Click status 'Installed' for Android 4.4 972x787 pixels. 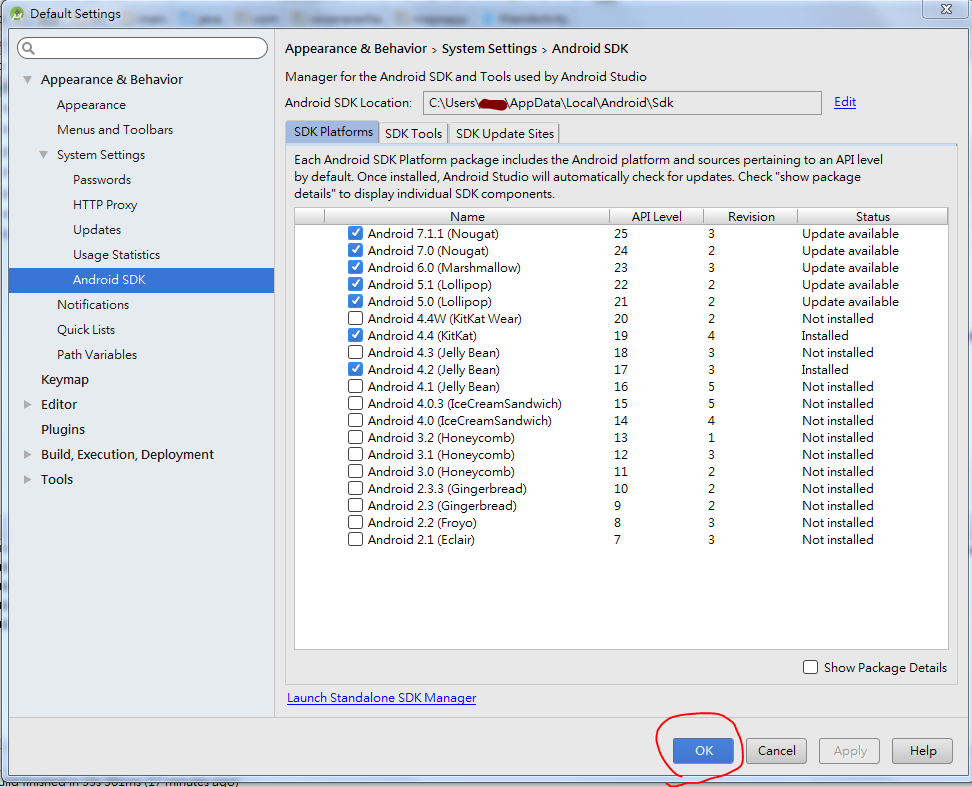pos(824,335)
